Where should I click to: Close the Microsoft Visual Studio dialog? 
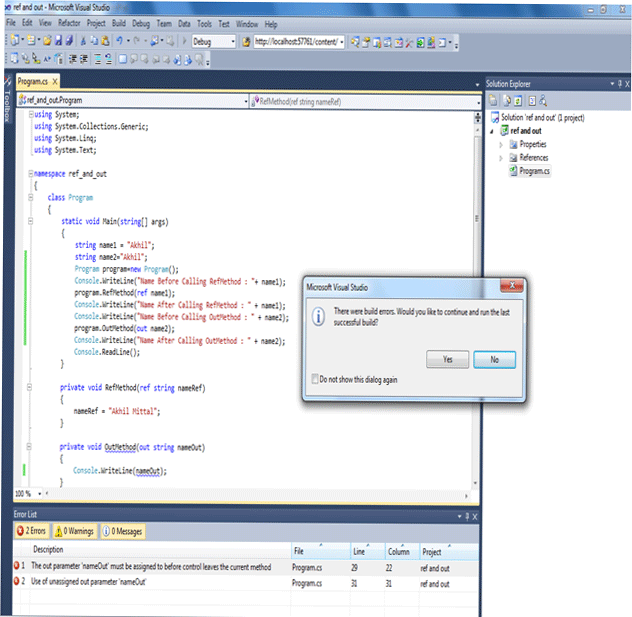[512, 285]
